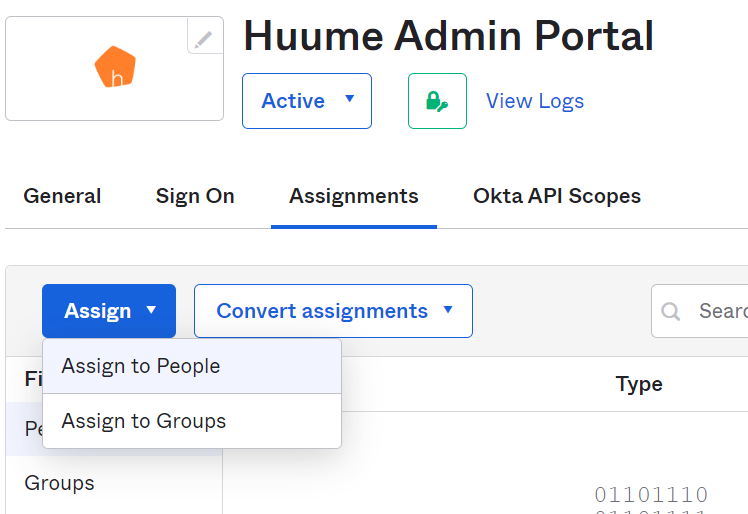Click the Type column header
The height and width of the screenshot is (514, 748).
coord(639,384)
